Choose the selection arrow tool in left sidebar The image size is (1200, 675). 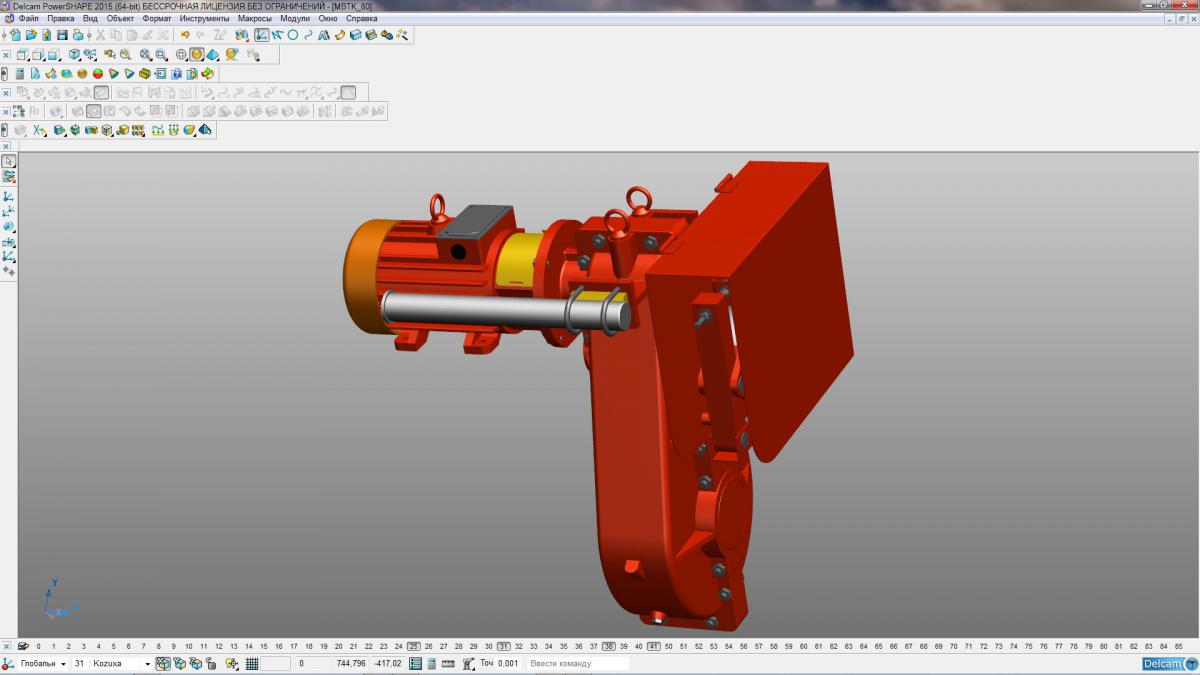(x=9, y=161)
